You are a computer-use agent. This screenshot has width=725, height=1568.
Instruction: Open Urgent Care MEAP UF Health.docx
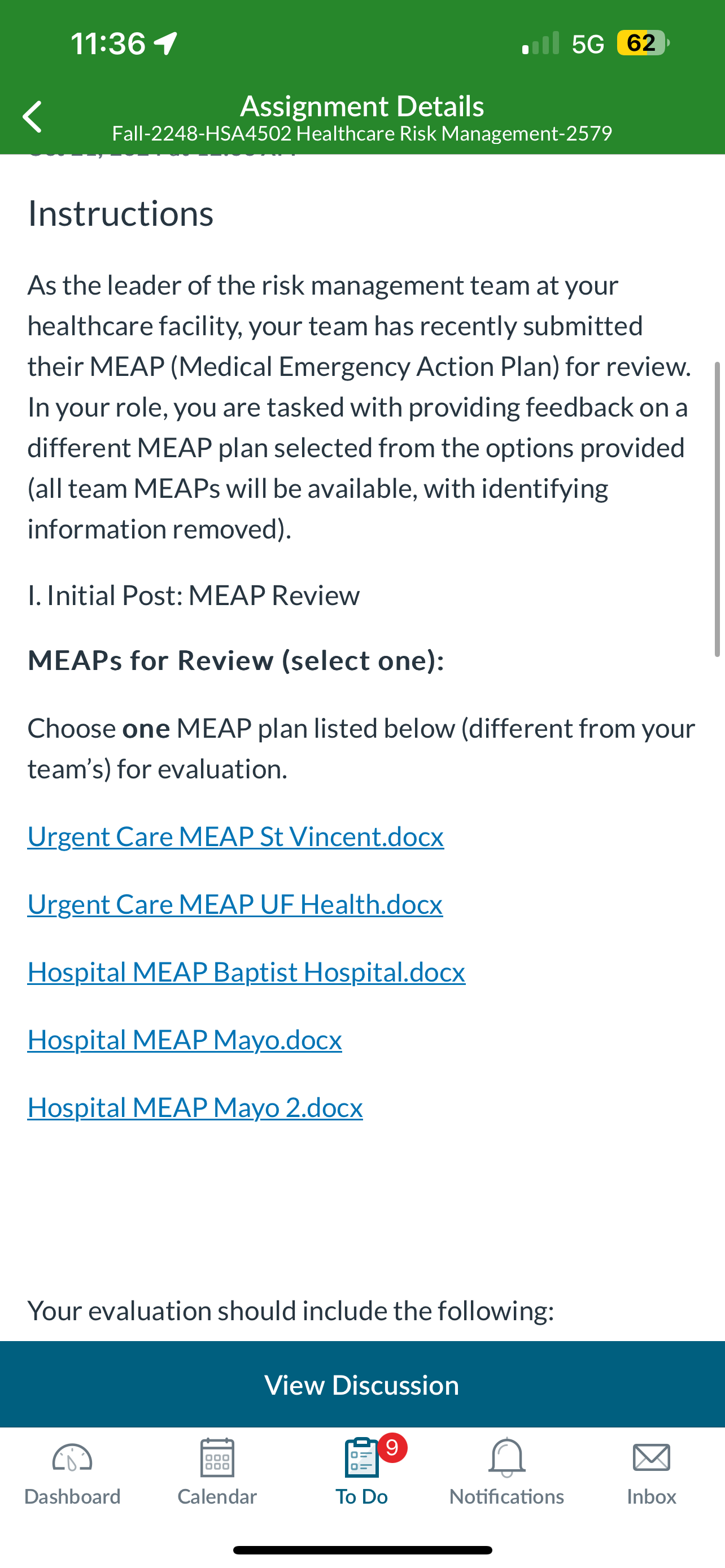[235, 904]
